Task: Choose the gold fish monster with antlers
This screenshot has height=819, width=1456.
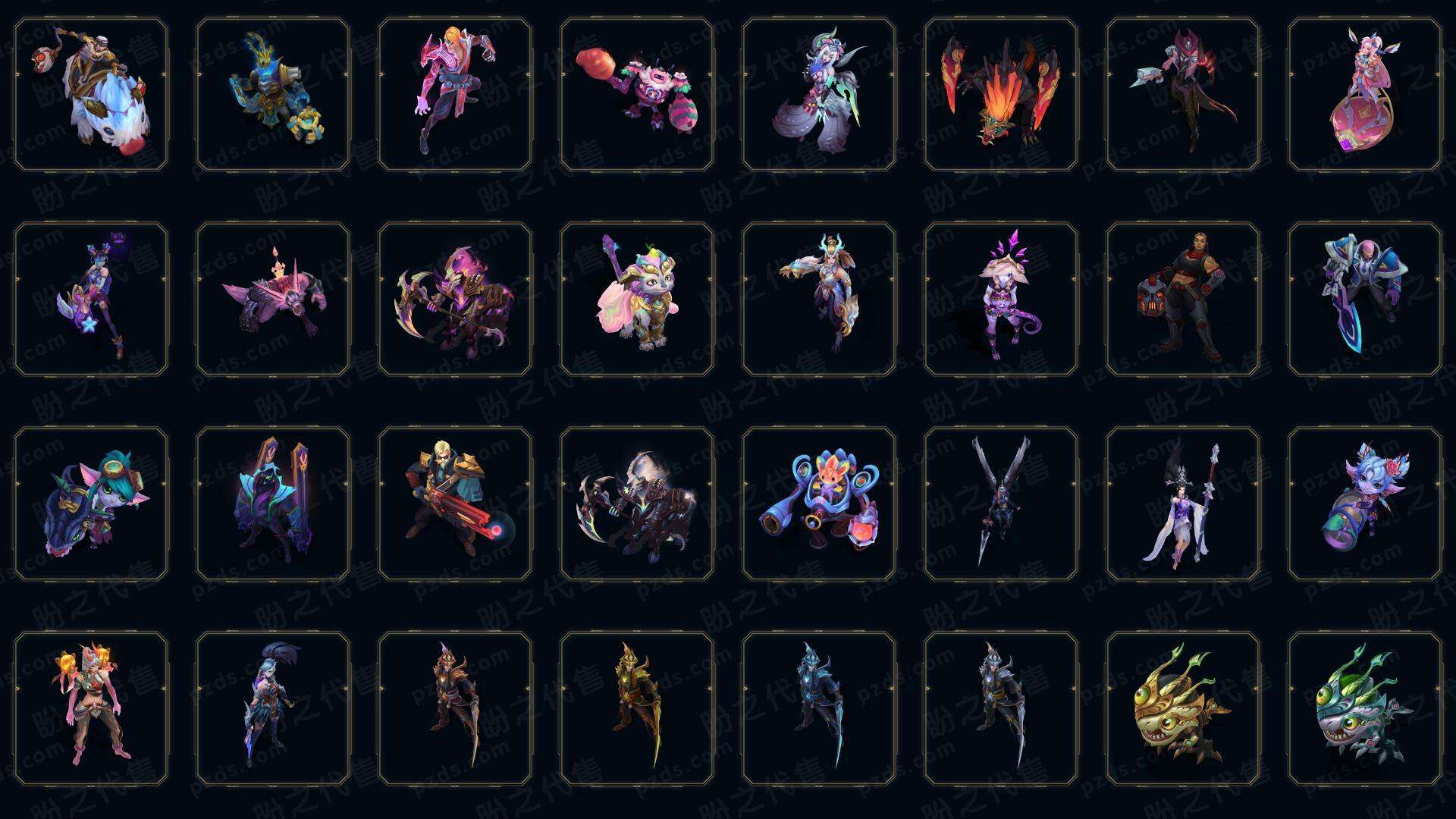Action: coord(1183,708)
